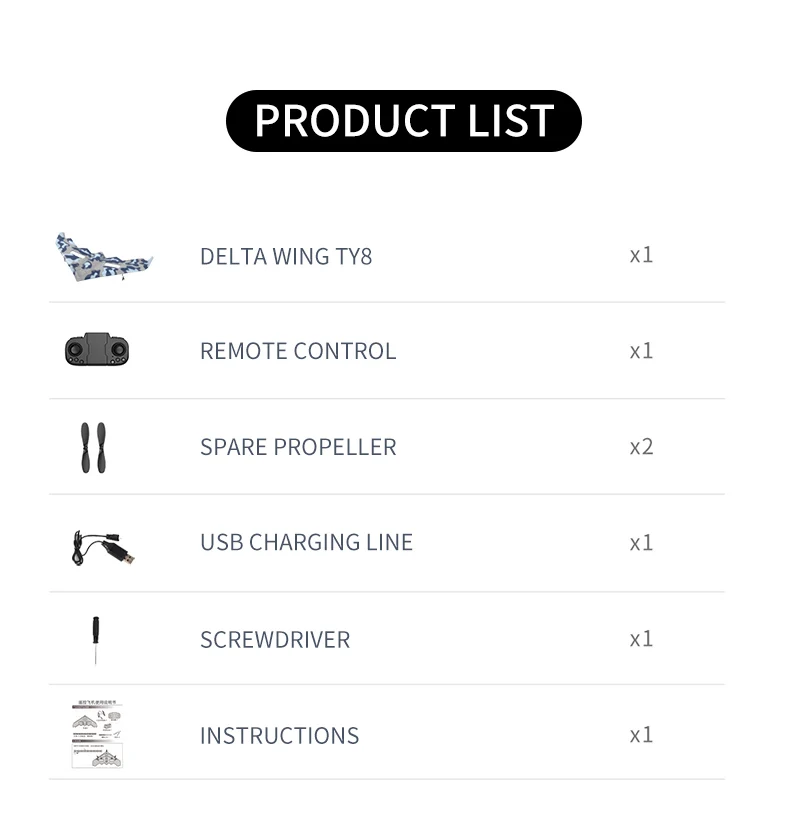Click the x1 quantity for USB Charging Line
This screenshot has width=800, height=833.
[641, 542]
